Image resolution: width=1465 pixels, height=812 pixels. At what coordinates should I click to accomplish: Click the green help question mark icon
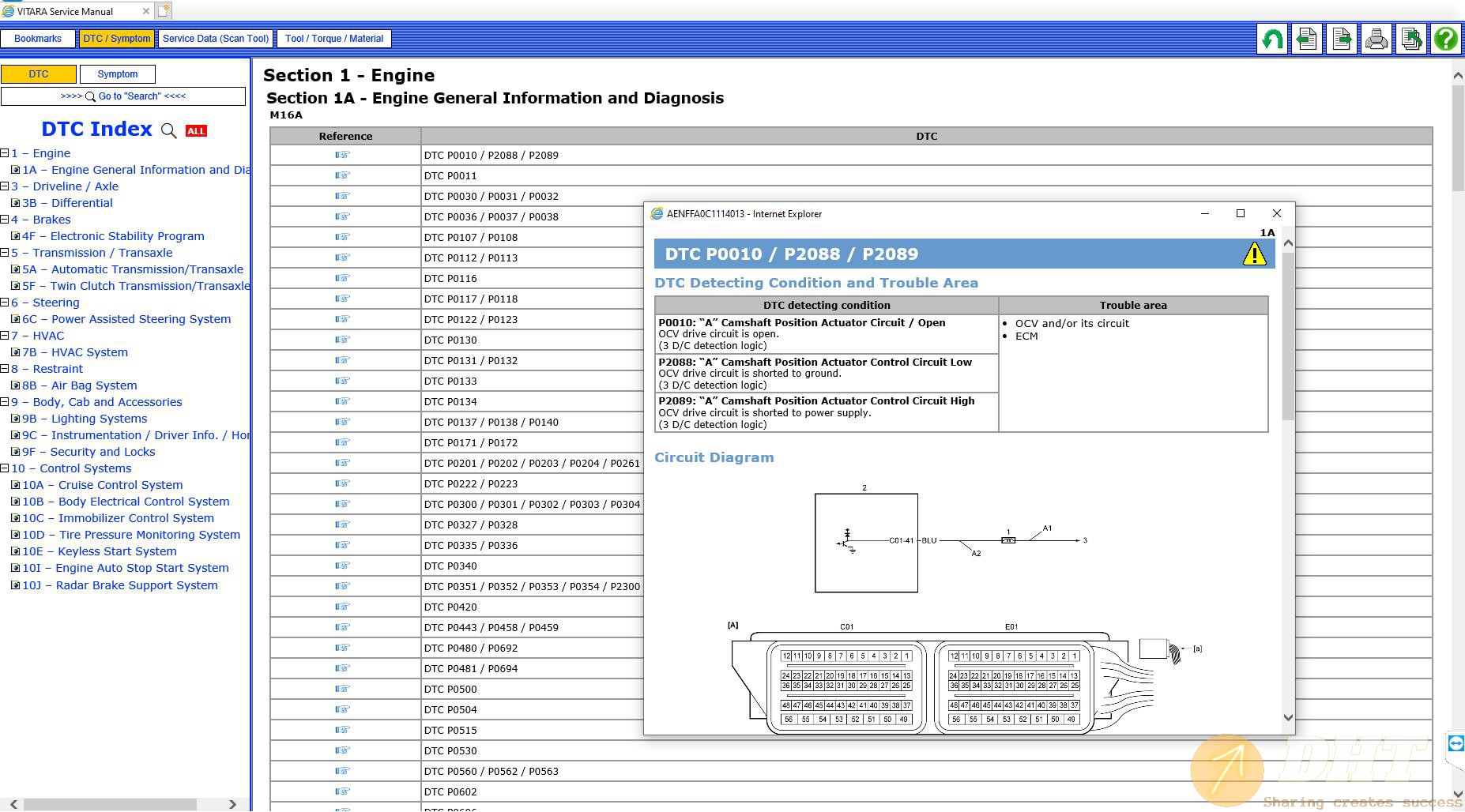[x=1446, y=39]
